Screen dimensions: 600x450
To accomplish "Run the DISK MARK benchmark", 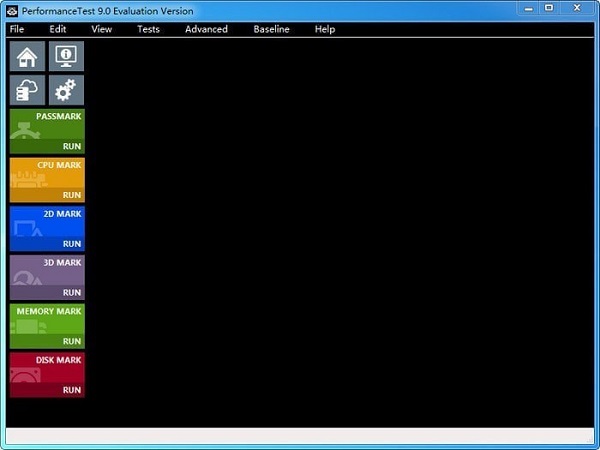I will [72, 390].
